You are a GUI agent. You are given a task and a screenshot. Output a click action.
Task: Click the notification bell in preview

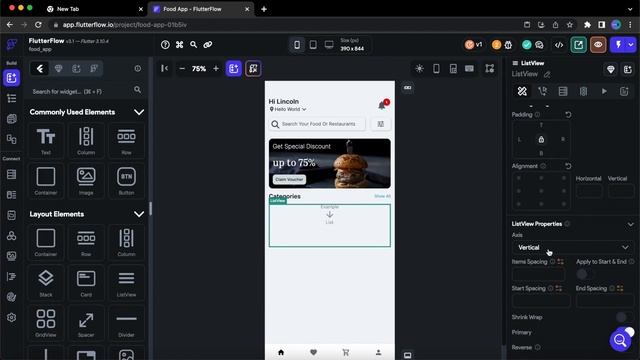pos(382,105)
